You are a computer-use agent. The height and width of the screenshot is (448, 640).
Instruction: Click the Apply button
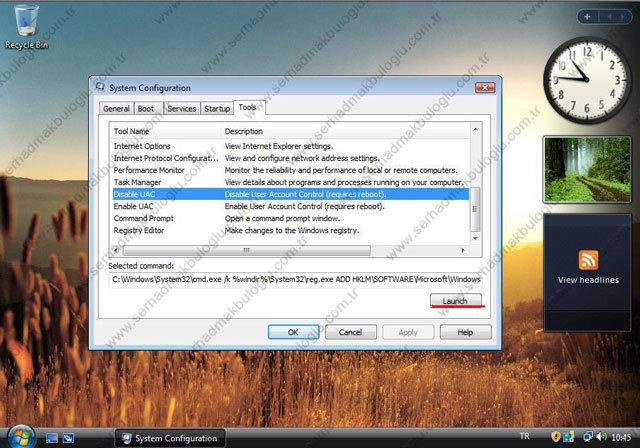point(408,332)
